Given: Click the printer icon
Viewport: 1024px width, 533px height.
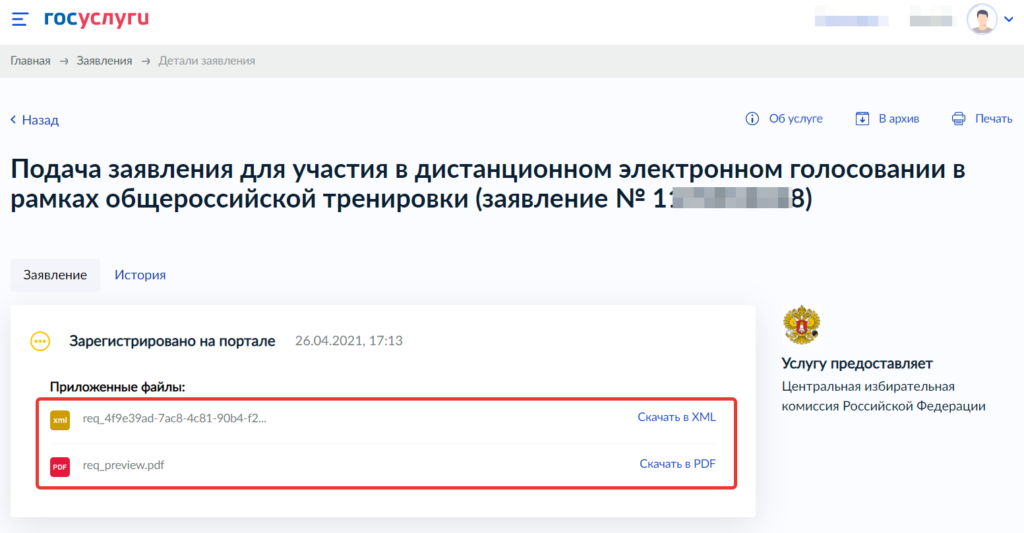Looking at the screenshot, I should (x=959, y=119).
